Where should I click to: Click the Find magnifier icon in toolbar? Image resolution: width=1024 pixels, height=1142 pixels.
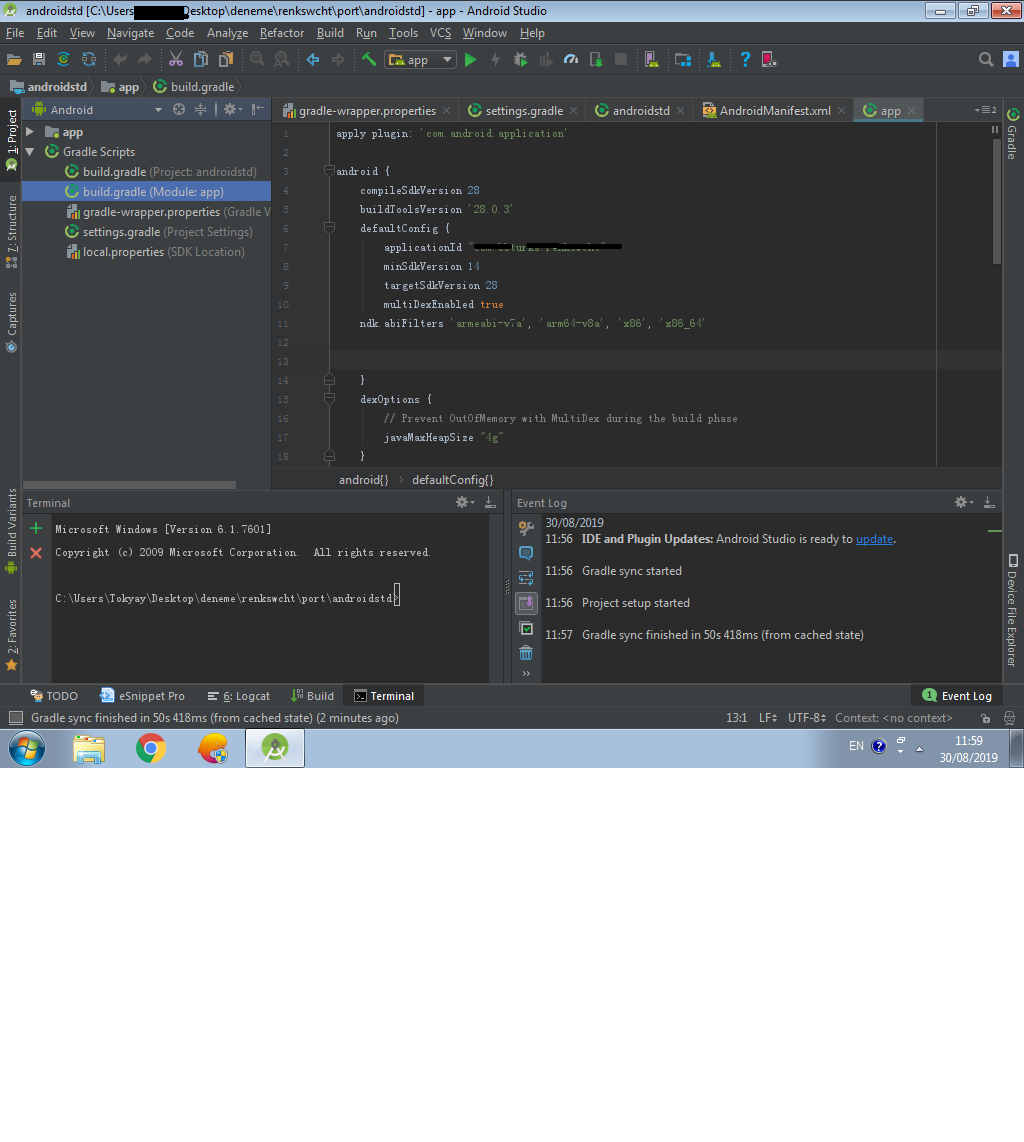click(257, 60)
